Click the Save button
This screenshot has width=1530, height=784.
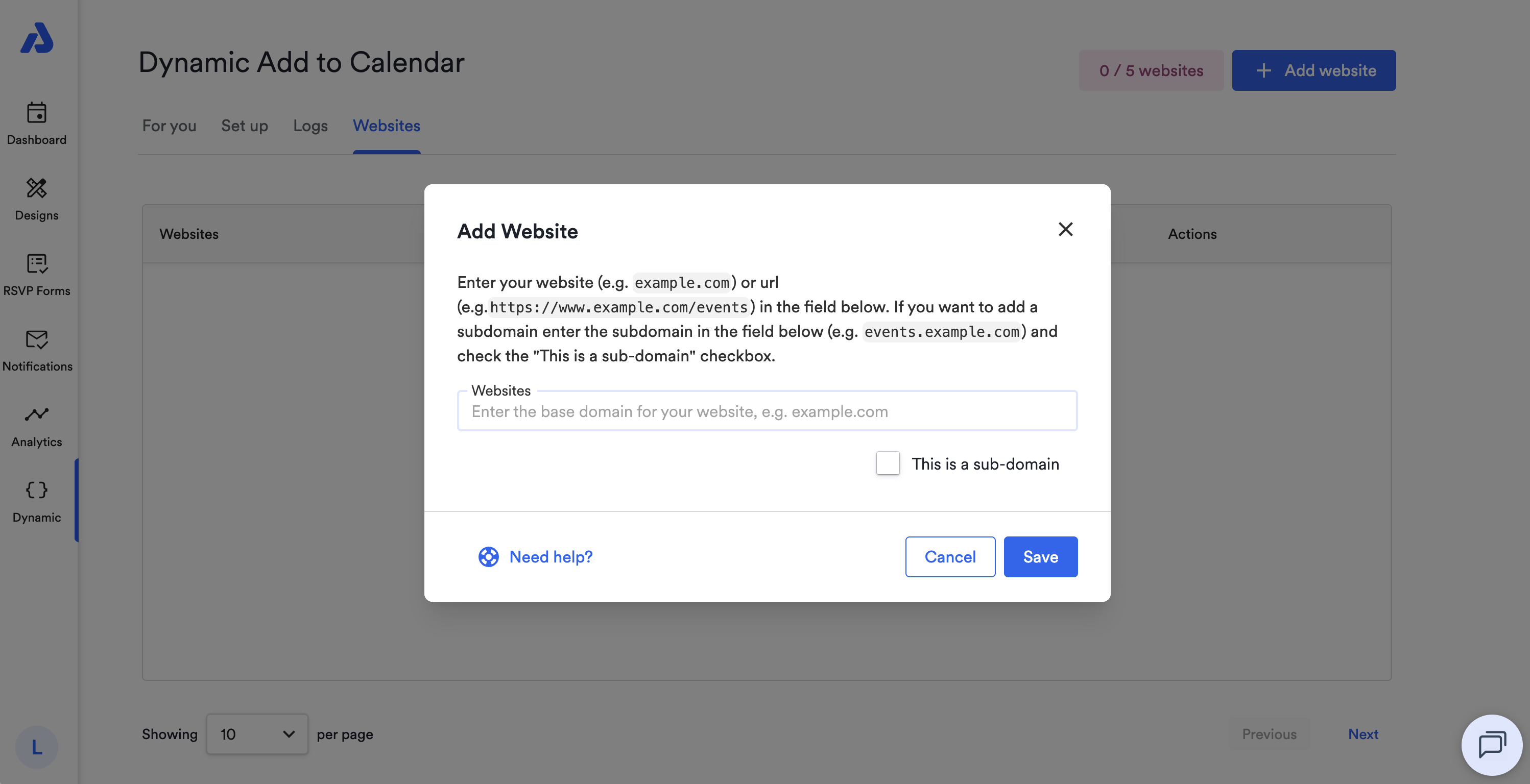1041,557
